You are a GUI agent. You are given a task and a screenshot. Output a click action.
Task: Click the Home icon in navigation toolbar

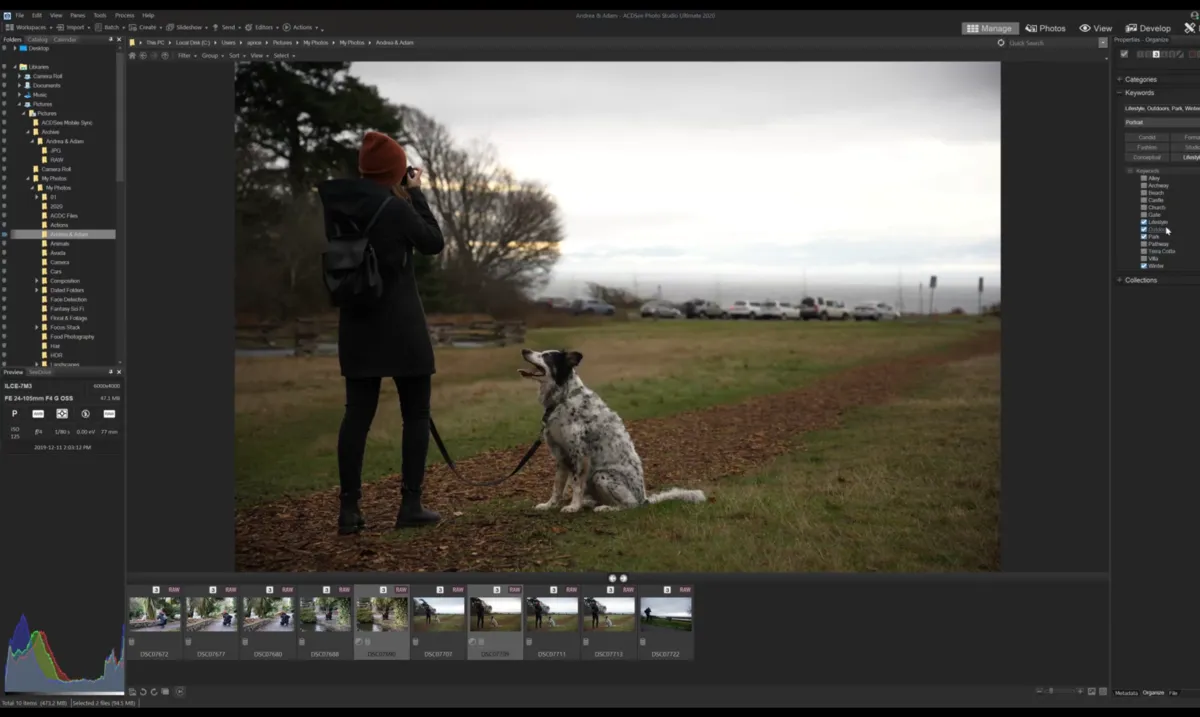click(x=132, y=56)
